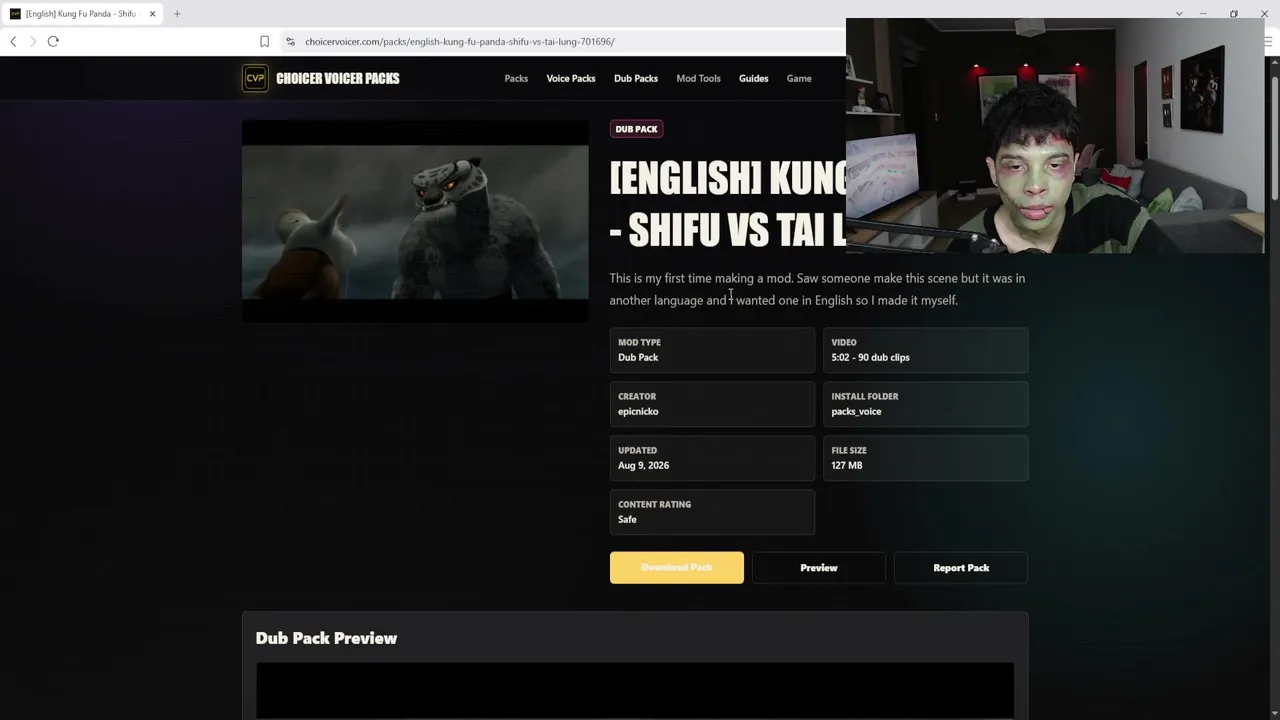Image resolution: width=1280 pixels, height=720 pixels.
Task: Click the video value "5:02 - 90 dub clips"
Action: click(x=870, y=357)
